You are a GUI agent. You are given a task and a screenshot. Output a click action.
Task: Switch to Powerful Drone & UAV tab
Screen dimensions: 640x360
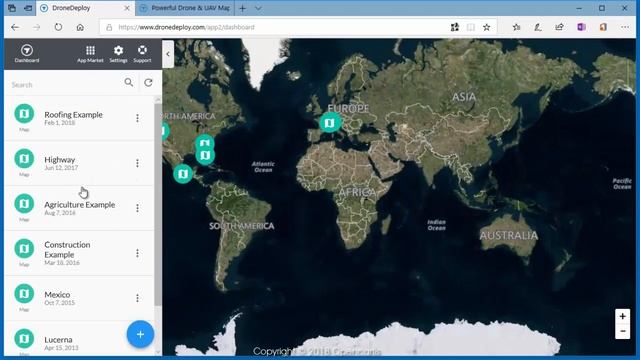coord(185,8)
